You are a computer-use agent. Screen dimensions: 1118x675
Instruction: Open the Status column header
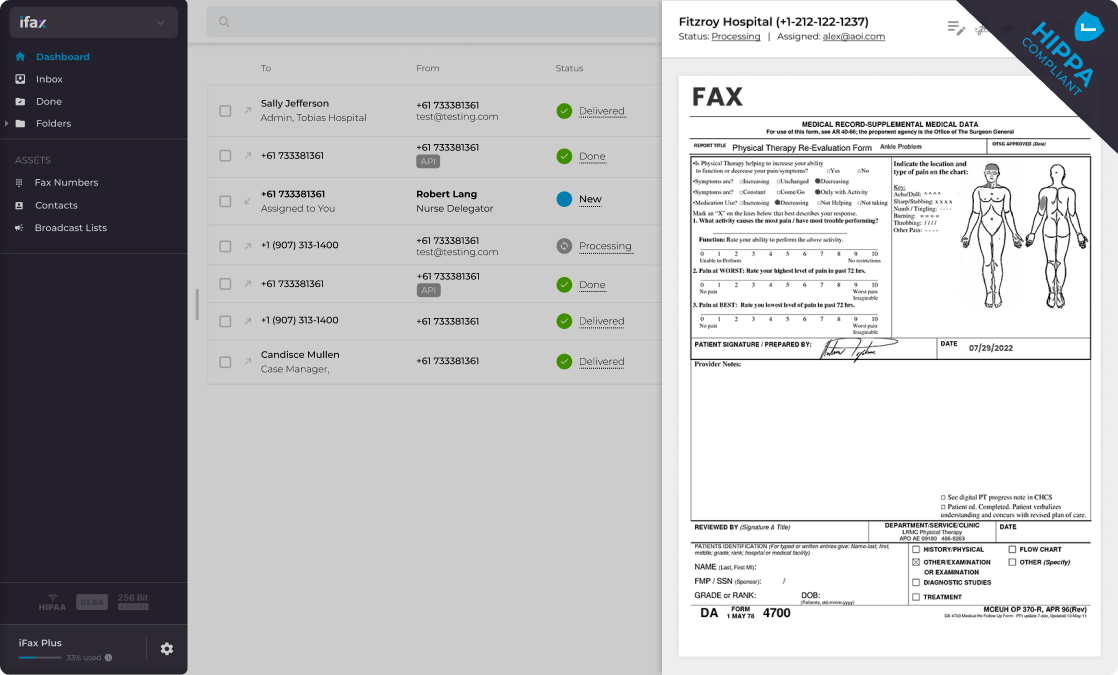(x=569, y=68)
